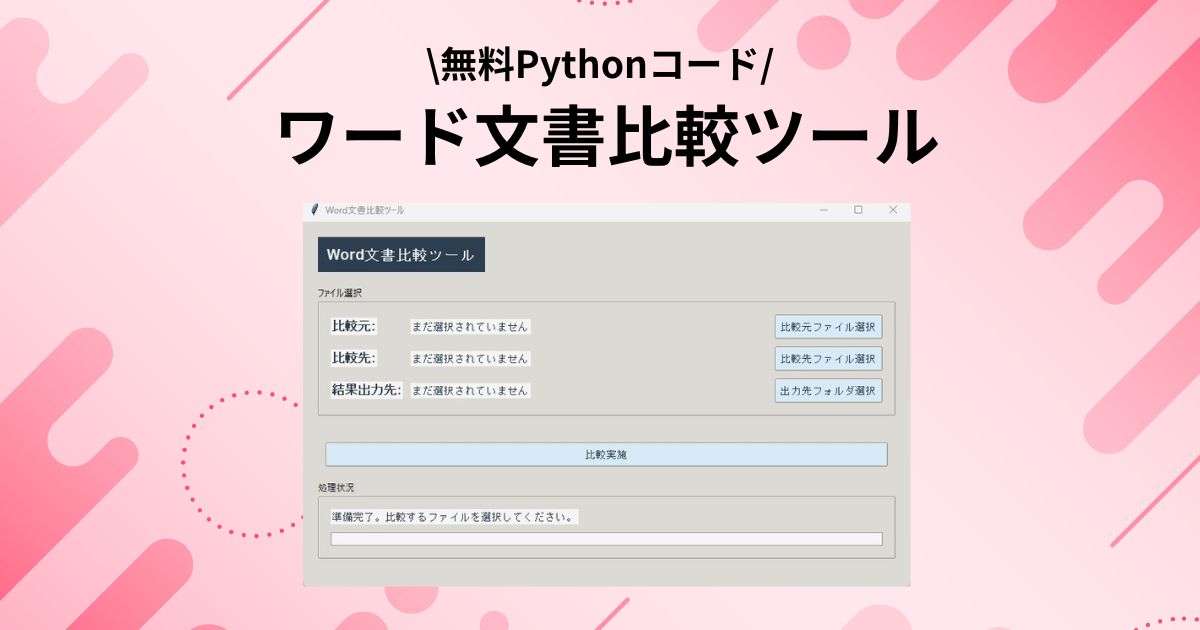
Task: Click the progress bar under 処理状況
Action: point(606,539)
